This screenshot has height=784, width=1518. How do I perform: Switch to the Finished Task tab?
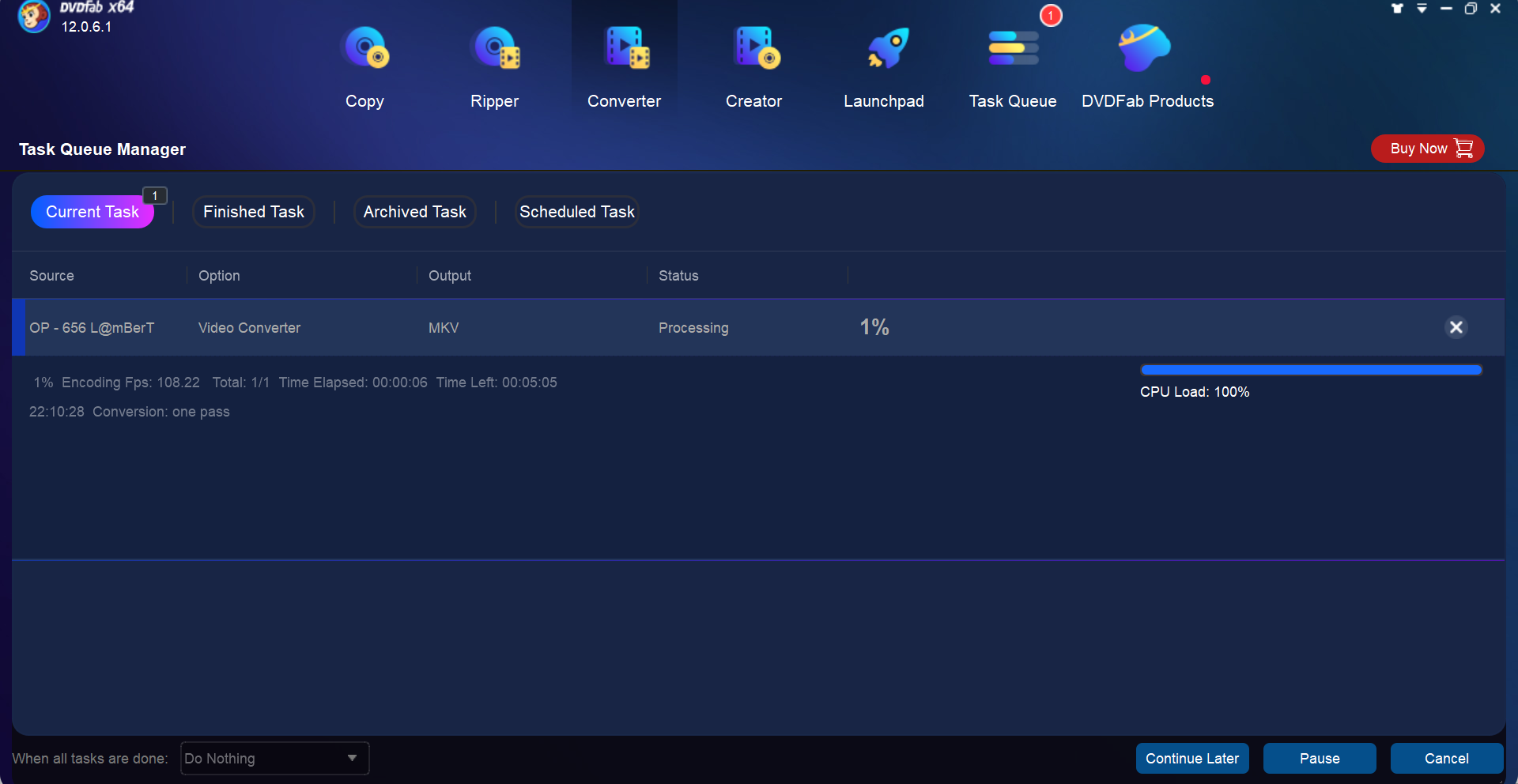point(253,211)
